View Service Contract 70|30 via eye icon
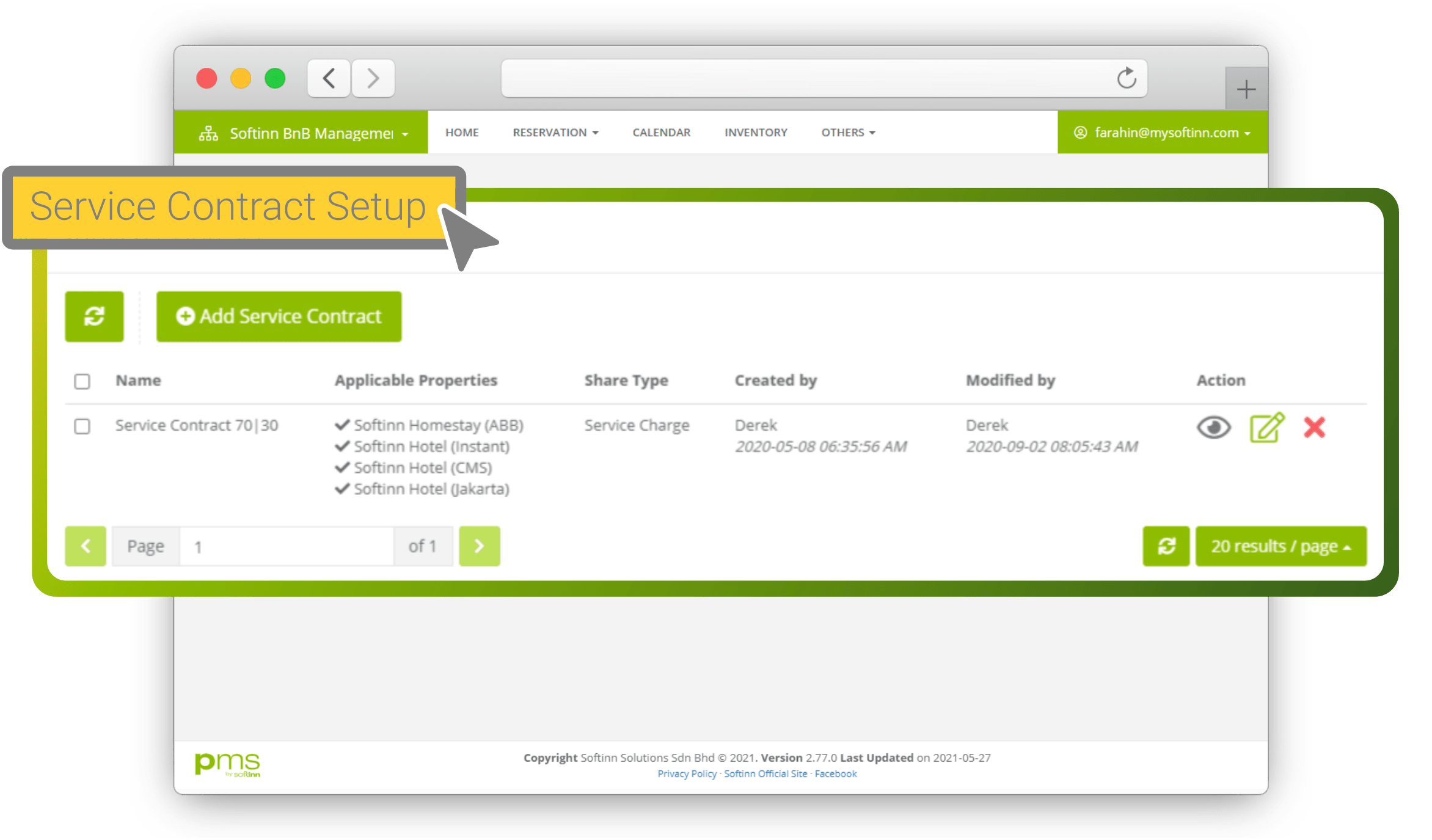This screenshot has width=1432, height=840. click(x=1213, y=427)
